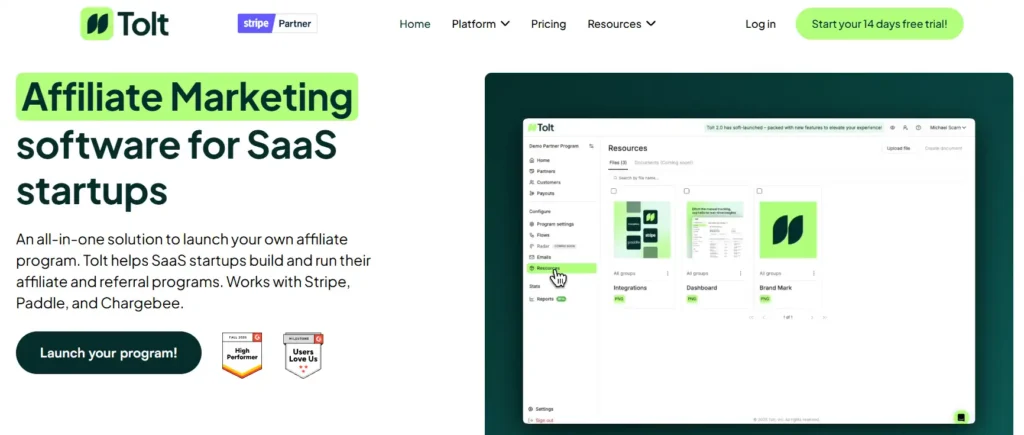Open the Stripe Partner badge
Image resolution: width=1024 pixels, height=435 pixels.
tap(277, 24)
